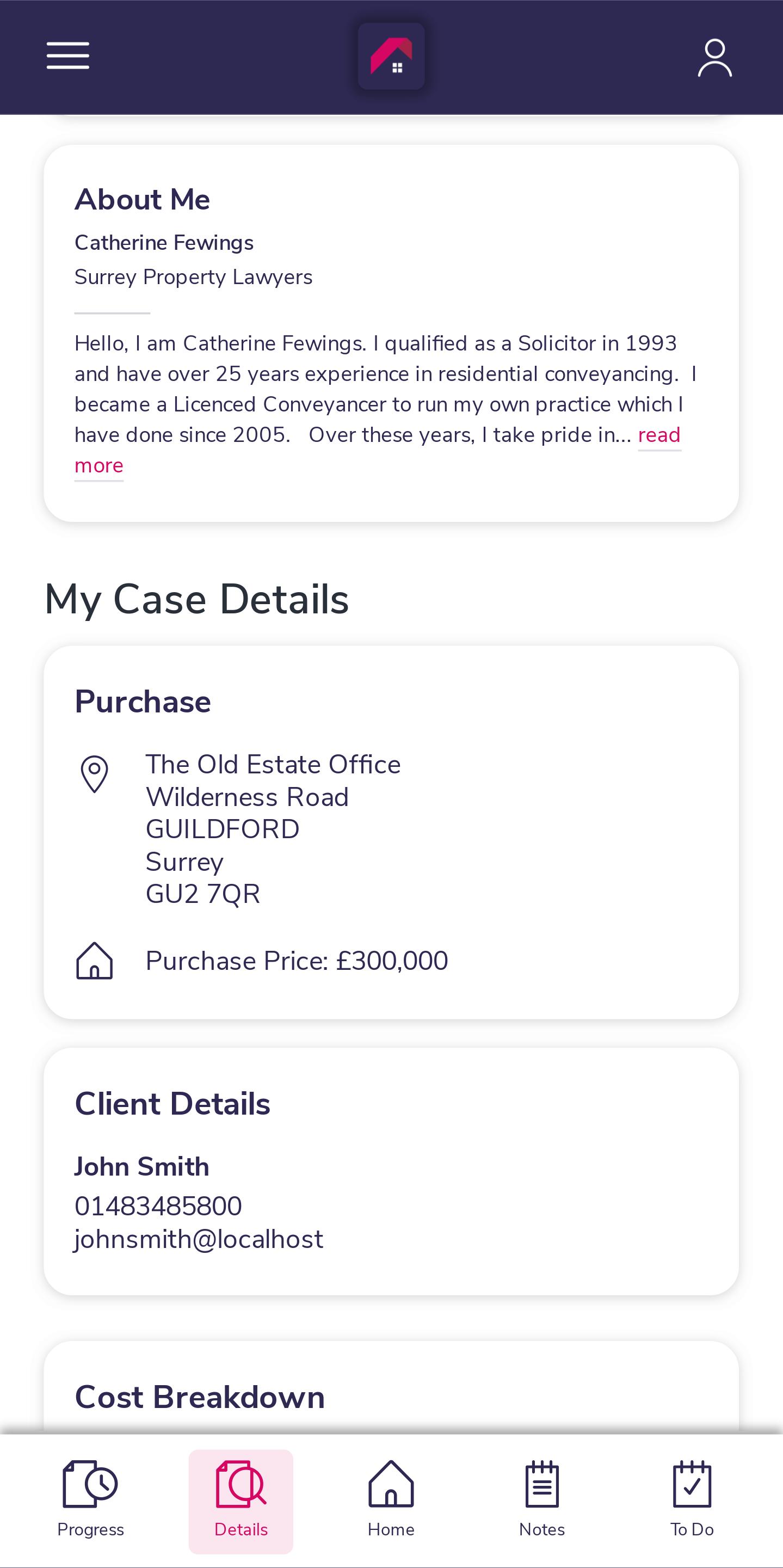Tap the purchase address GU2 7QR
The width and height of the screenshot is (783, 1568).
(x=202, y=894)
